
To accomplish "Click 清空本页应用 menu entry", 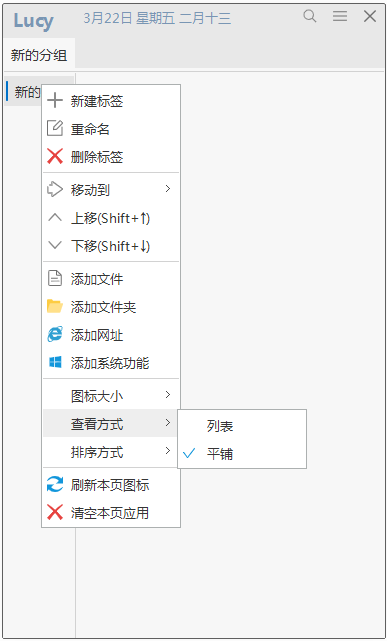I will pos(111,512).
